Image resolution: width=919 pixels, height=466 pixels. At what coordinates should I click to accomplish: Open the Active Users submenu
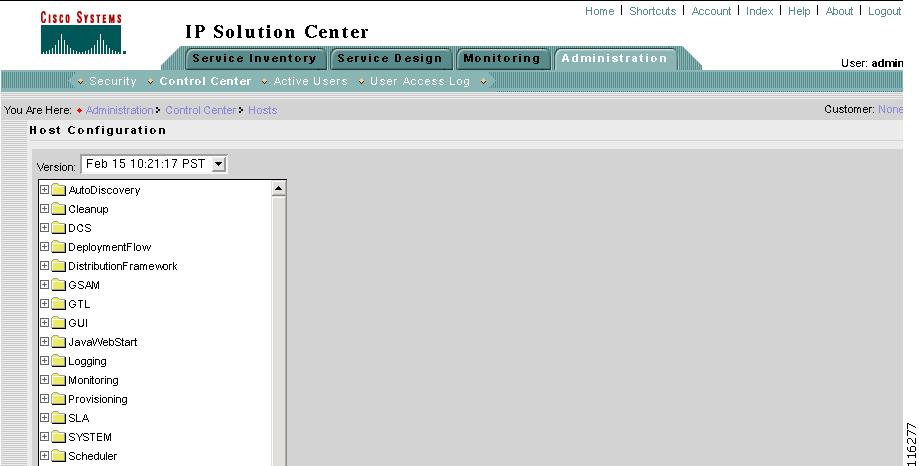[310, 81]
